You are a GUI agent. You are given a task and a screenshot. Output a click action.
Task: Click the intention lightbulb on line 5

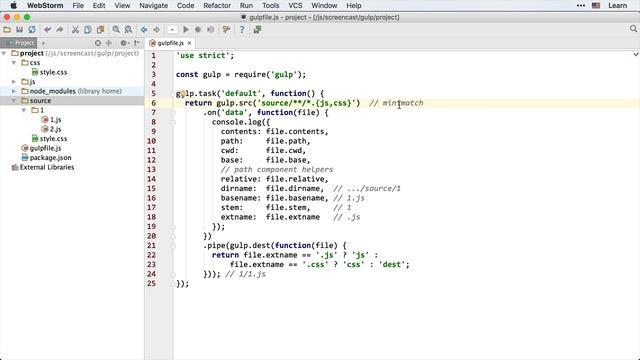click(183, 94)
